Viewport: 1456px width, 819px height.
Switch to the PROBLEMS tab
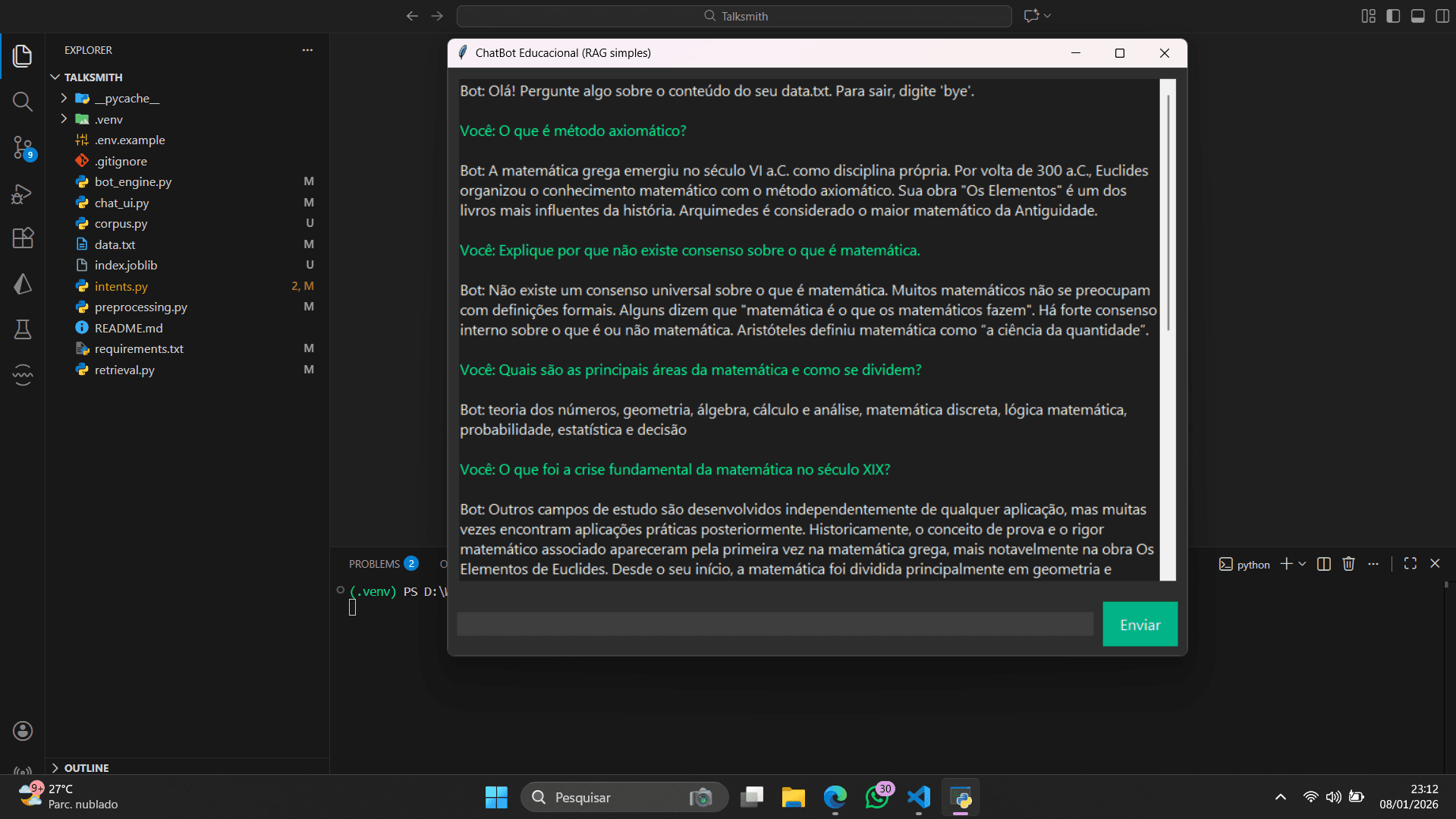pyautogui.click(x=374, y=564)
